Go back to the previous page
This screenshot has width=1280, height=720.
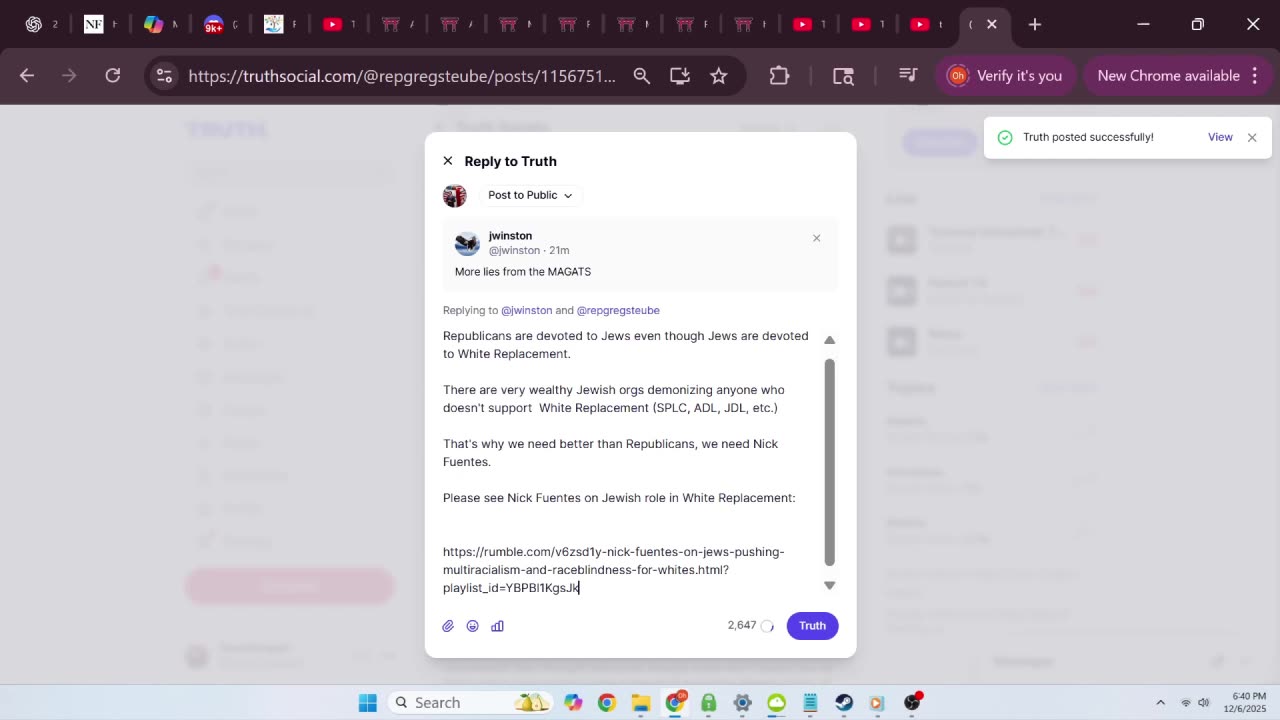(x=27, y=76)
